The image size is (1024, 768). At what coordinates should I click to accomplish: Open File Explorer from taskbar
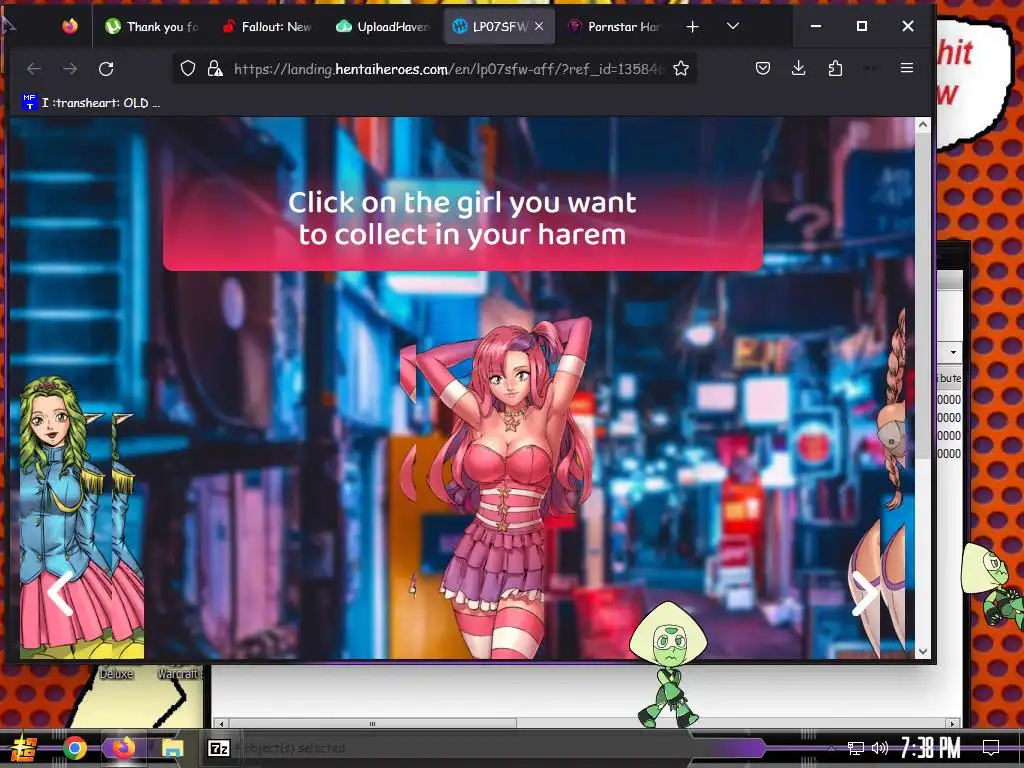click(172, 748)
